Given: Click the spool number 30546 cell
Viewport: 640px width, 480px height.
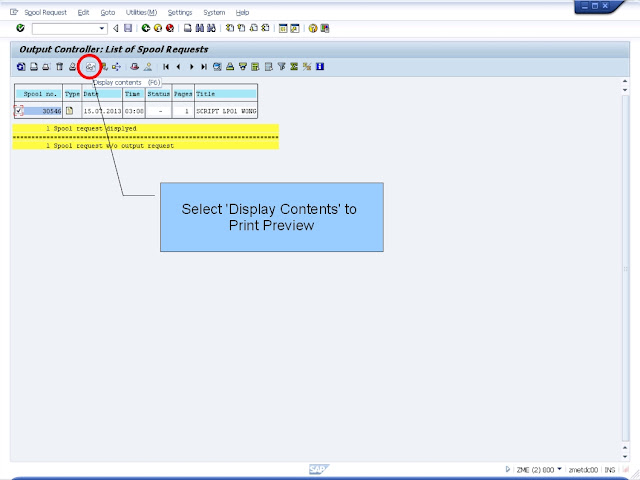Looking at the screenshot, I should pyautogui.click(x=42, y=111).
